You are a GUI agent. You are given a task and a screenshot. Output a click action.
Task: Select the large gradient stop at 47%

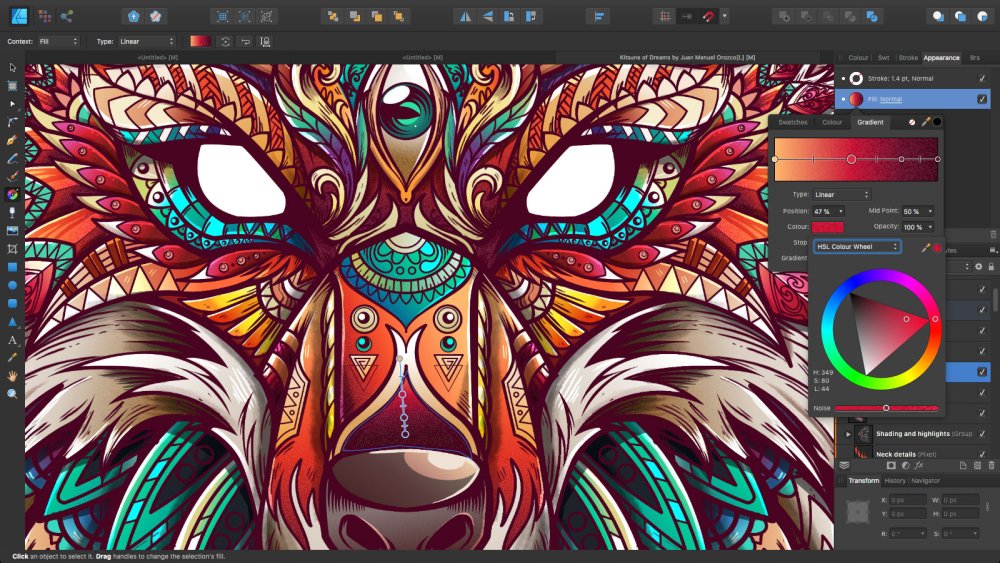click(x=851, y=159)
